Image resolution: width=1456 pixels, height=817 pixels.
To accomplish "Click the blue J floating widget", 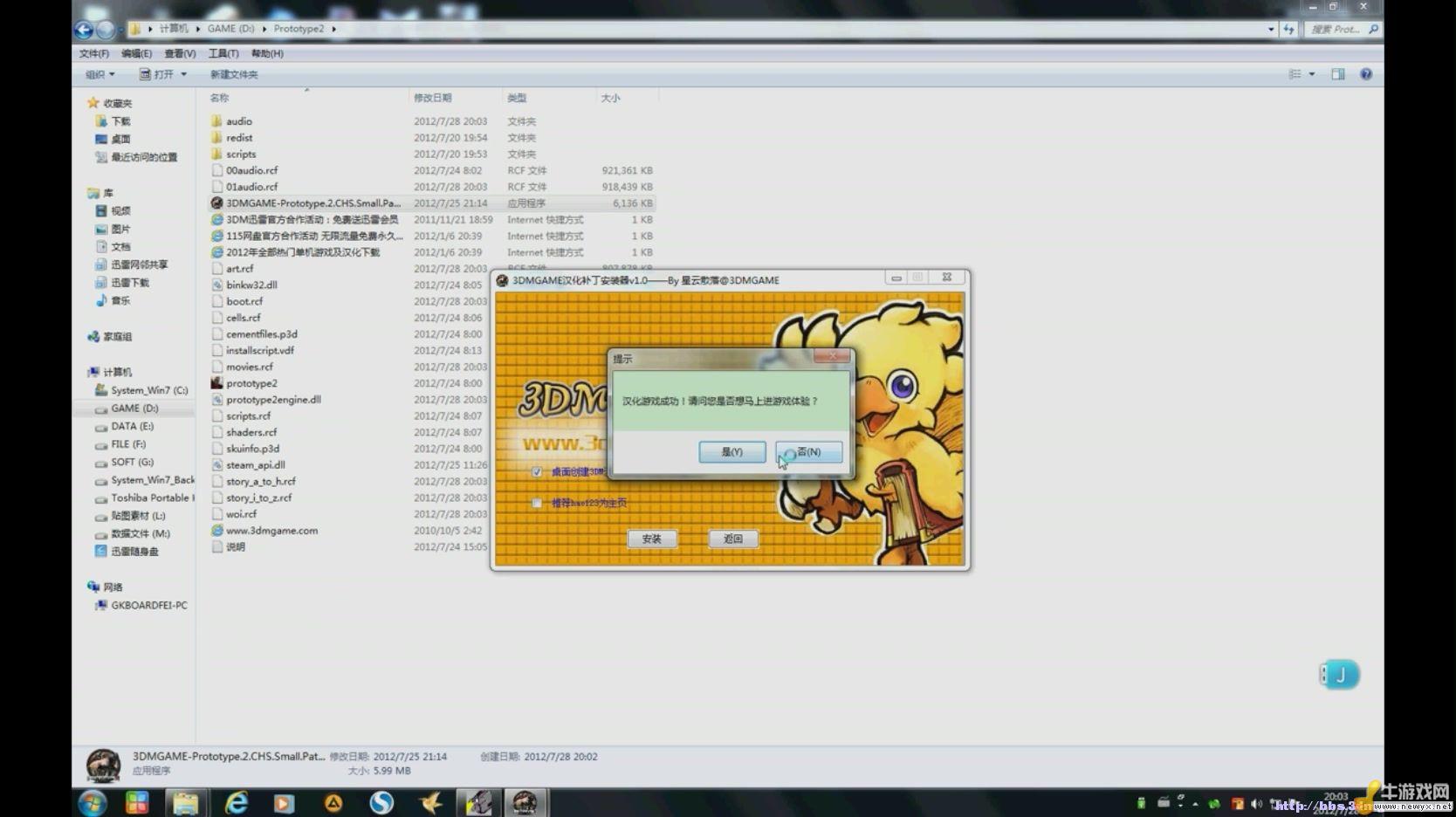I will tap(1340, 674).
